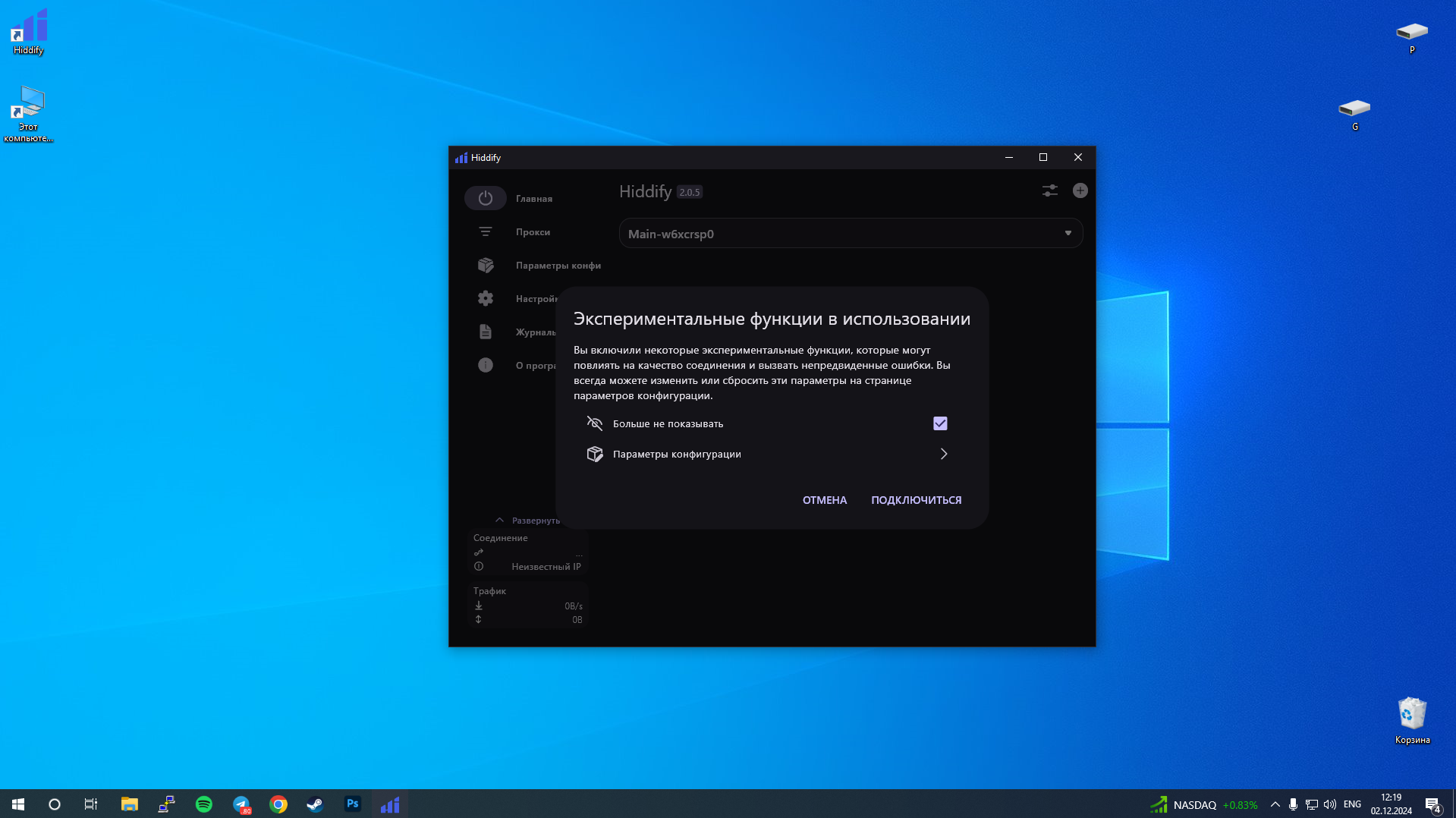The height and width of the screenshot is (818, 1456).
Task: Click the system tray volume icon
Action: click(1330, 804)
